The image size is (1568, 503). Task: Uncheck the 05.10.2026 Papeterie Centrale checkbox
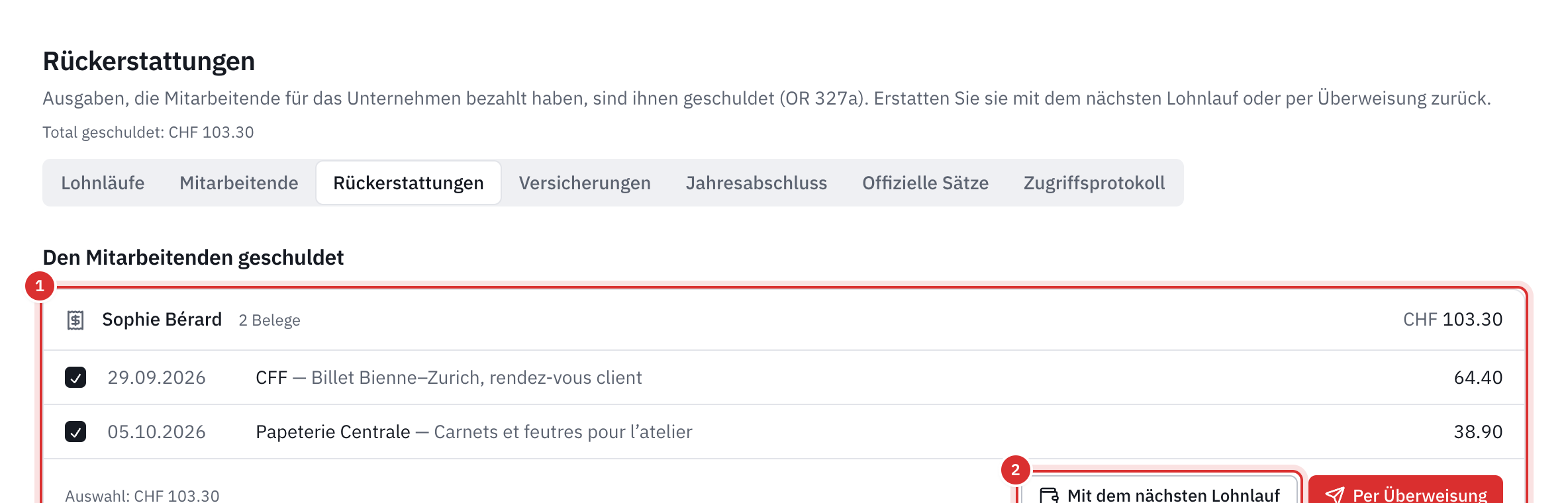pyautogui.click(x=75, y=432)
